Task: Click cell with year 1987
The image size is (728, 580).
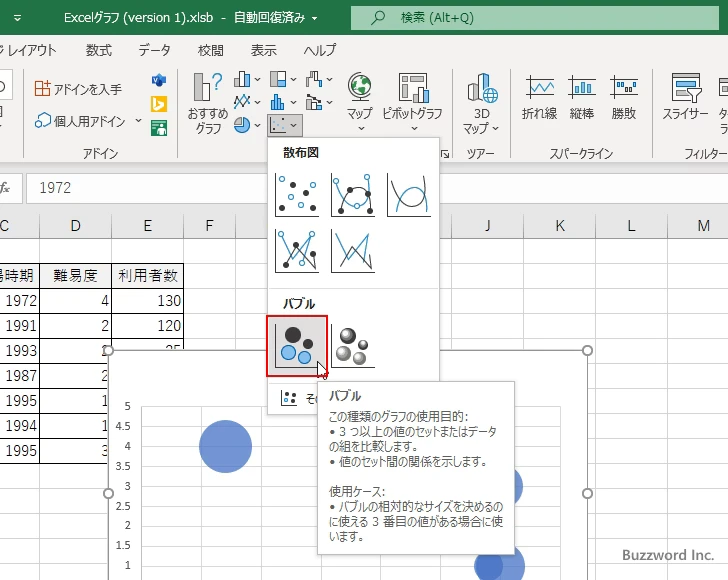Action: 20,376
